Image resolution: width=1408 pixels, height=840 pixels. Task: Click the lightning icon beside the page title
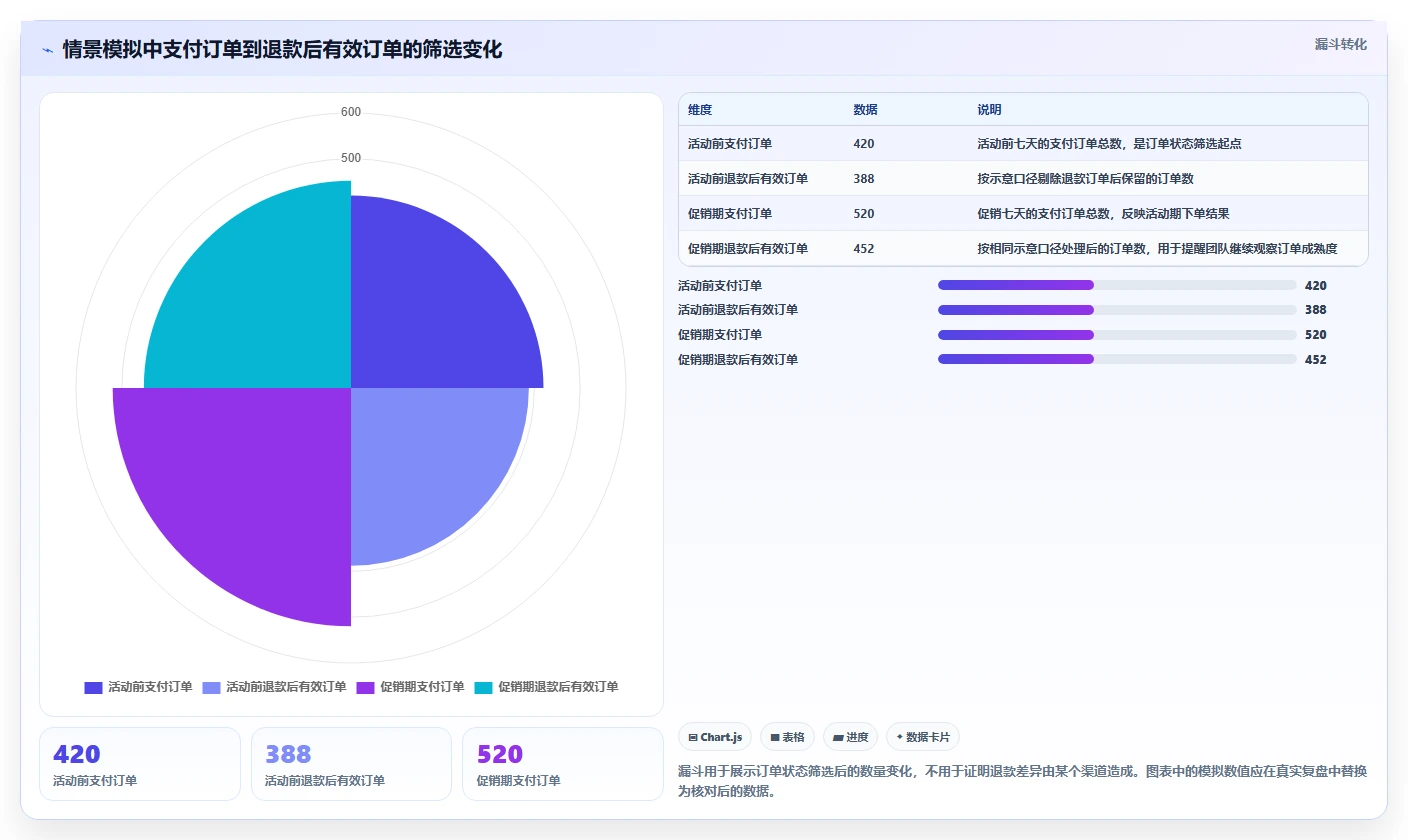tap(47, 50)
